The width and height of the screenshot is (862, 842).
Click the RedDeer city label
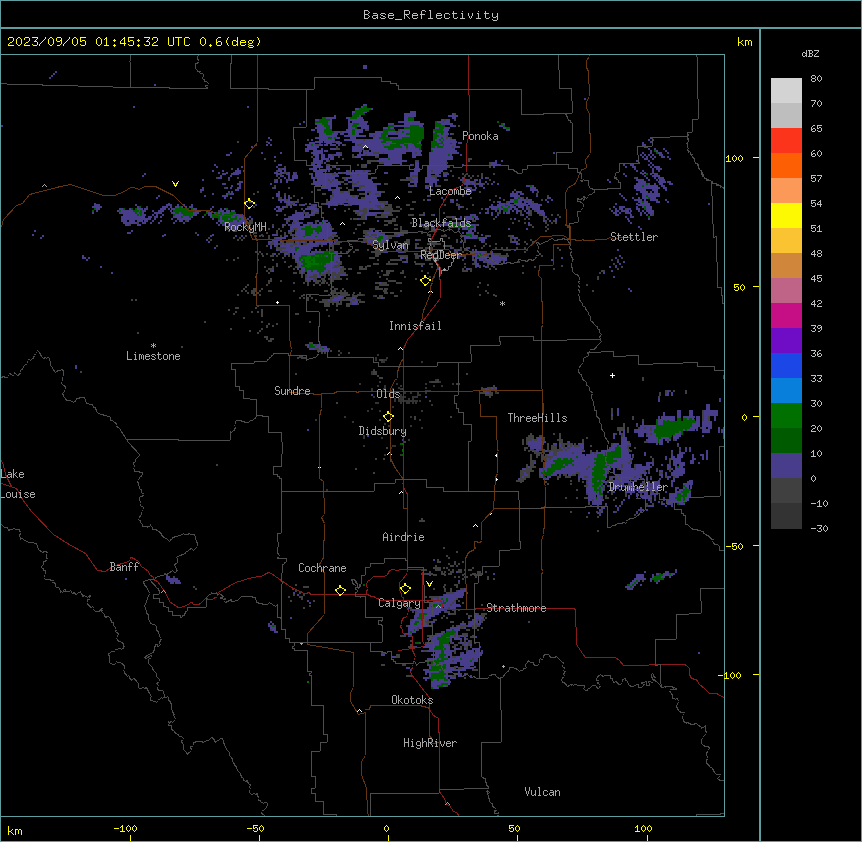pos(440,255)
